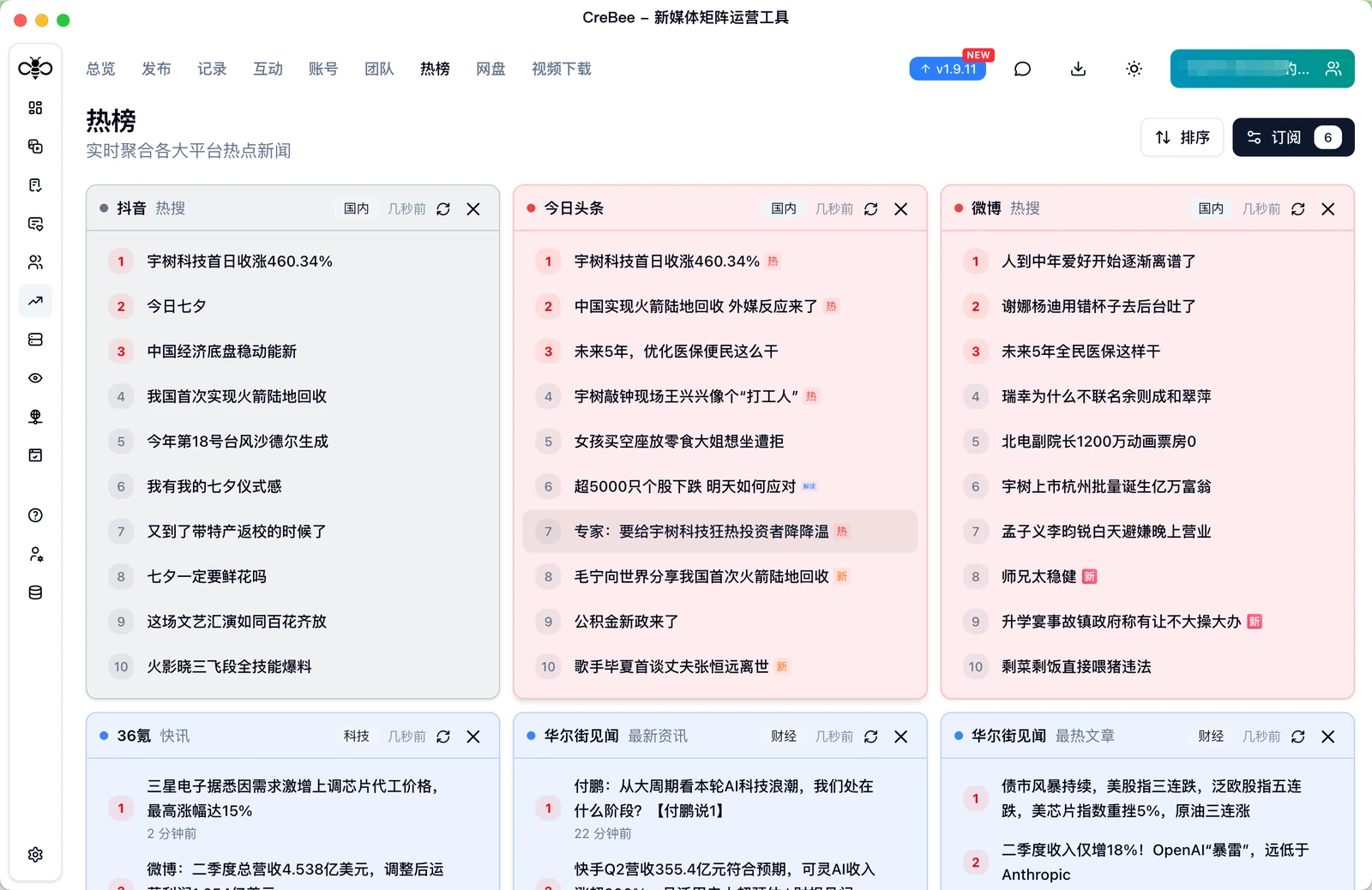This screenshot has width=1372, height=890.
Task: Refresh the 抖音 热搜 card
Action: [x=443, y=209]
